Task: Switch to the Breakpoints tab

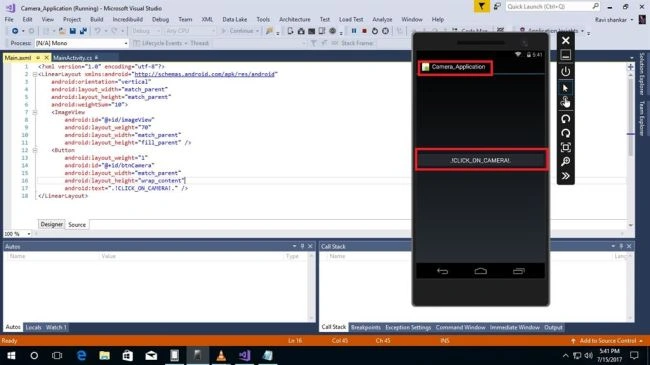Action: (x=366, y=327)
